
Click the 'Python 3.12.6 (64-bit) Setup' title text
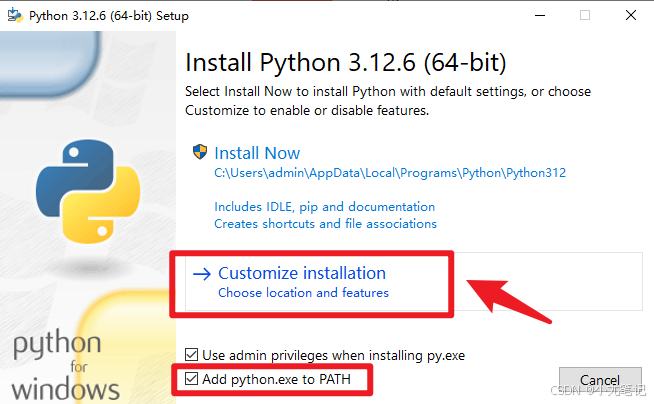(x=109, y=16)
